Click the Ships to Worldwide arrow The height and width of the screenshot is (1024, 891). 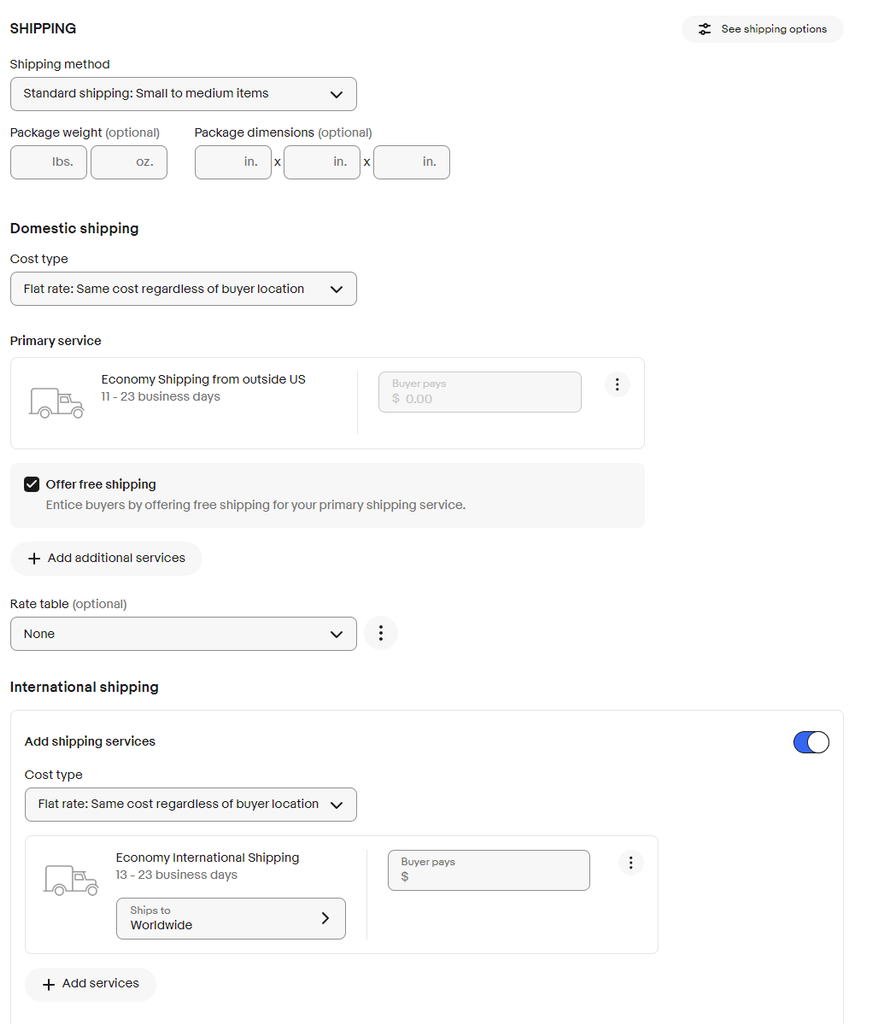[x=325, y=918]
